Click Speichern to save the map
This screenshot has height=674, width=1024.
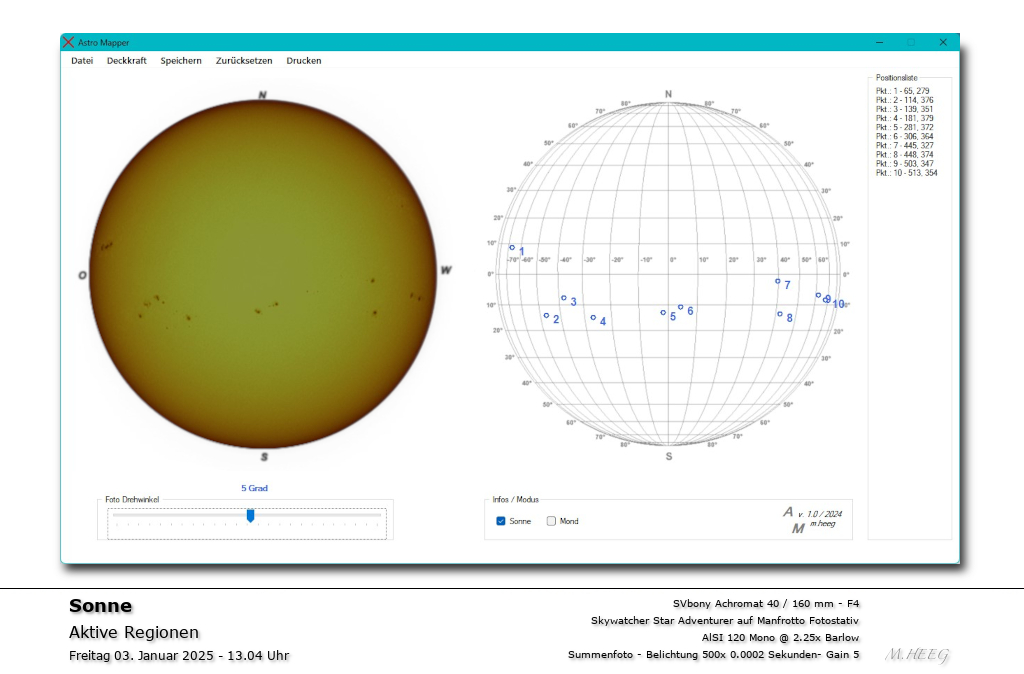tap(180, 60)
